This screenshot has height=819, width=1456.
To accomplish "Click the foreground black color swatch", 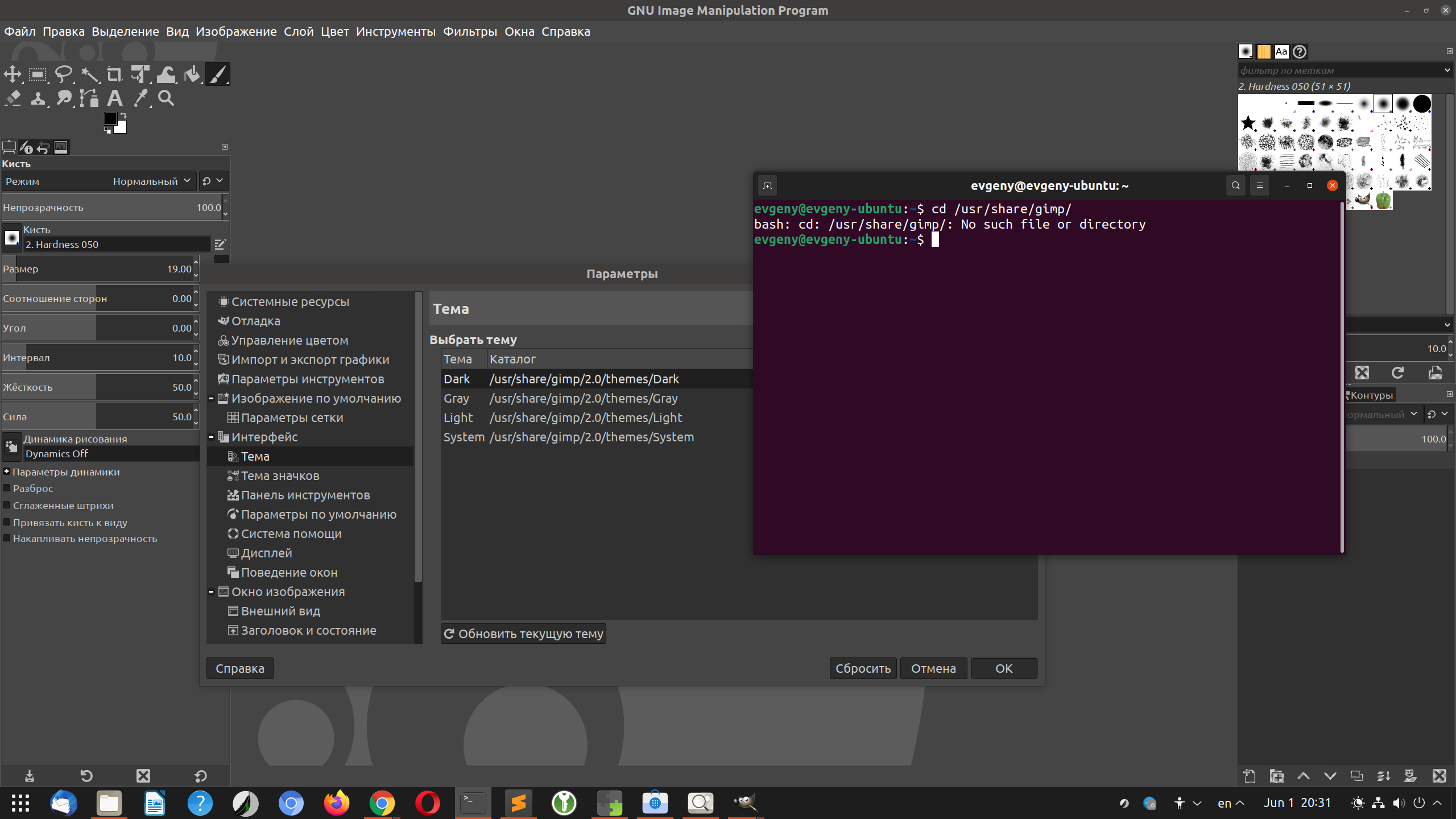I will click(110, 118).
